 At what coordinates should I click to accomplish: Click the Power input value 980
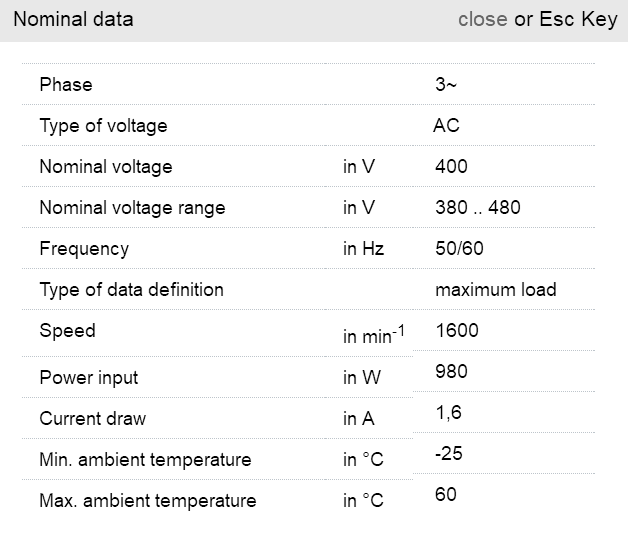[451, 372]
